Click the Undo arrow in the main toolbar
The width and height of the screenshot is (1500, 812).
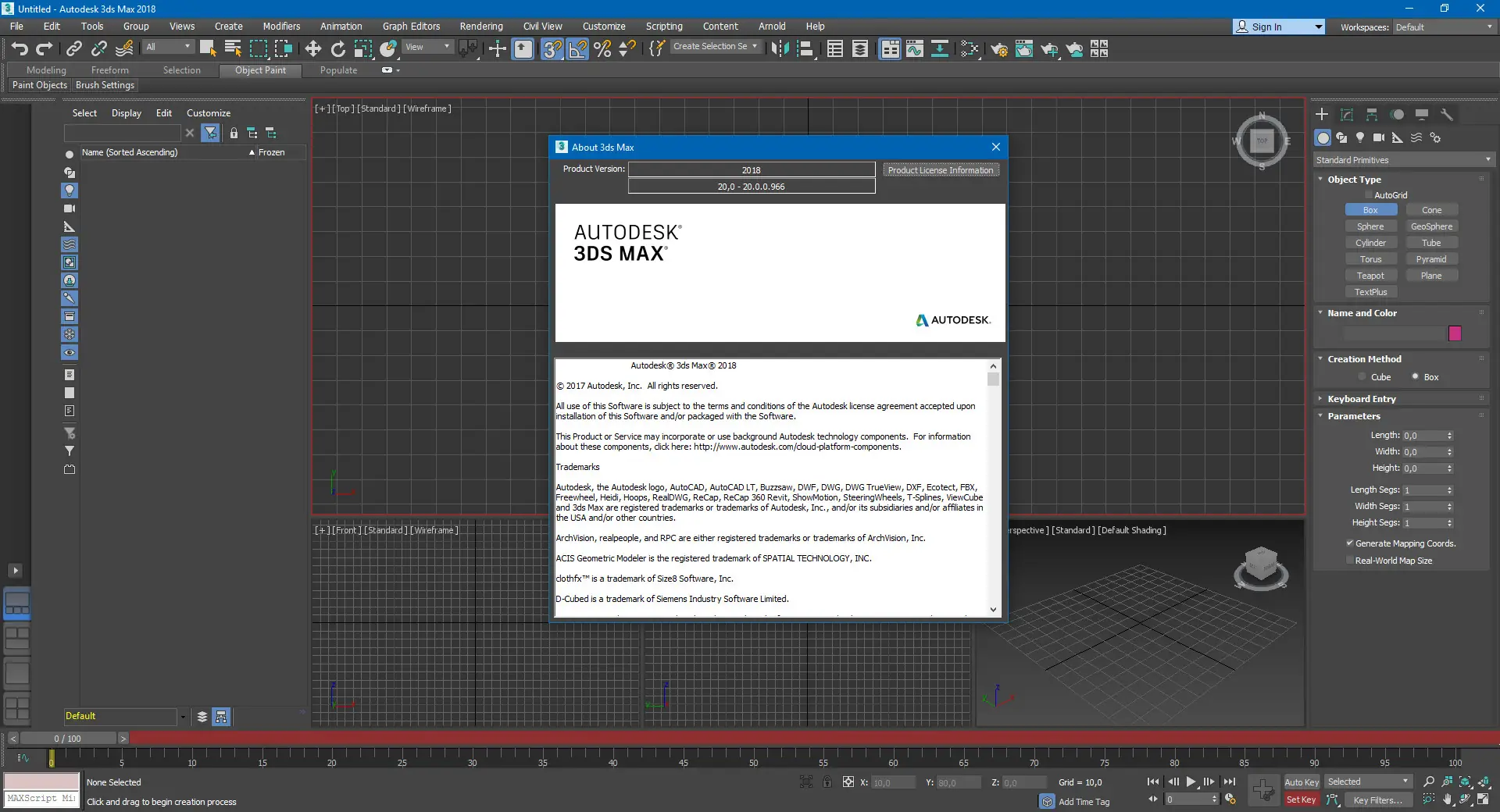pos(20,49)
